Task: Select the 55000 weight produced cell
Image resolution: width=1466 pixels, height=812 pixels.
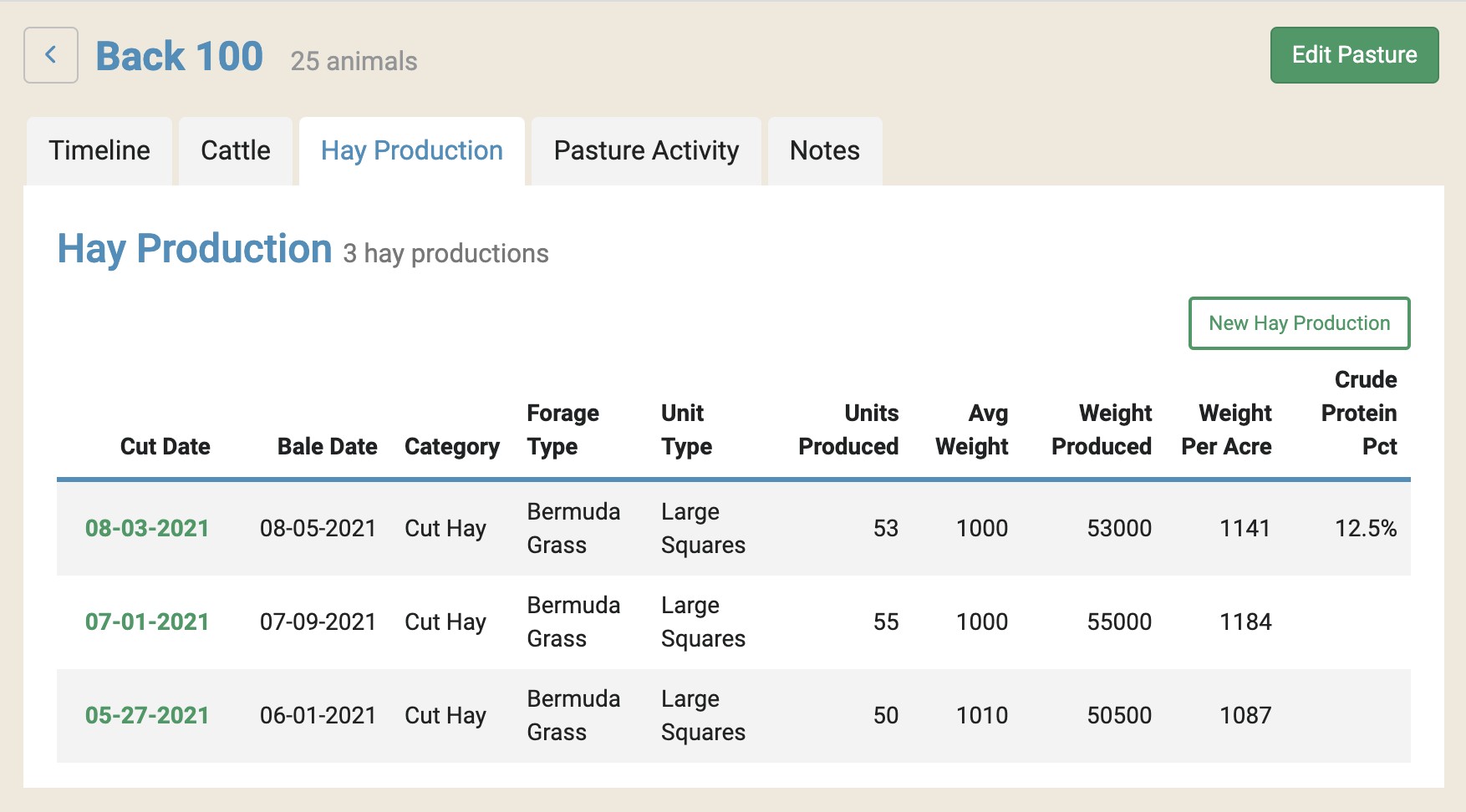Action: coord(1118,622)
